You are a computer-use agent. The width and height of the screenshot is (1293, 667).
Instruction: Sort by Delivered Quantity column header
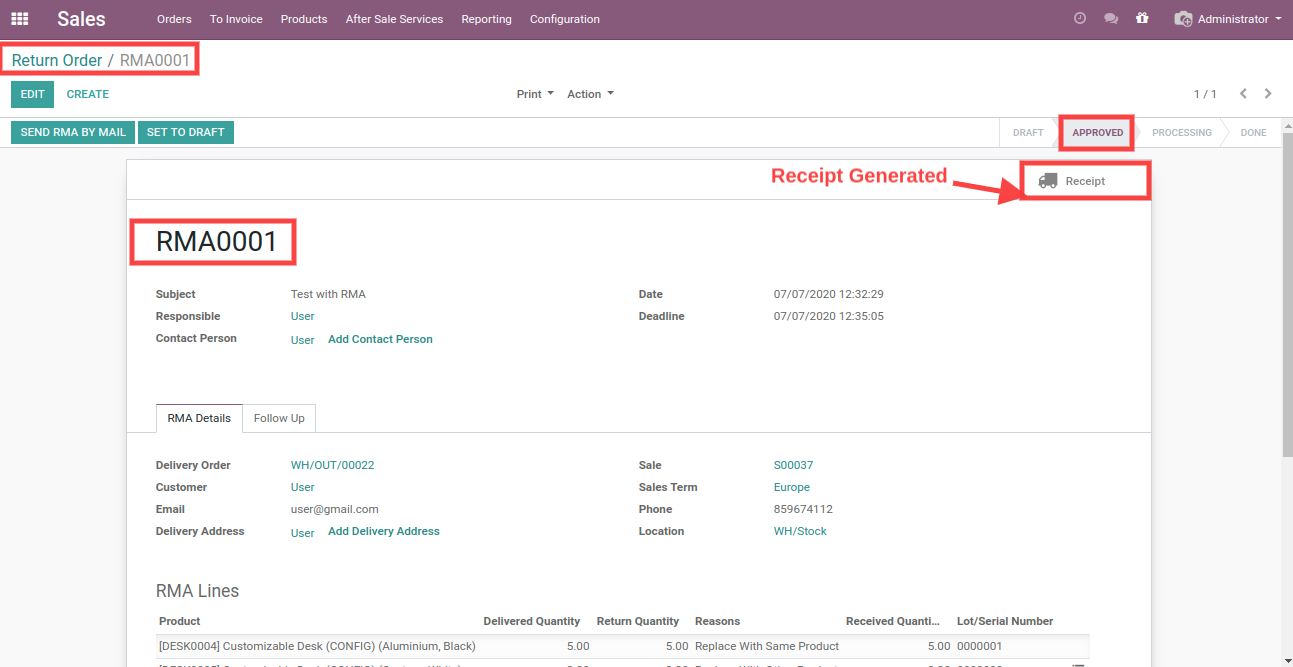coord(532,621)
